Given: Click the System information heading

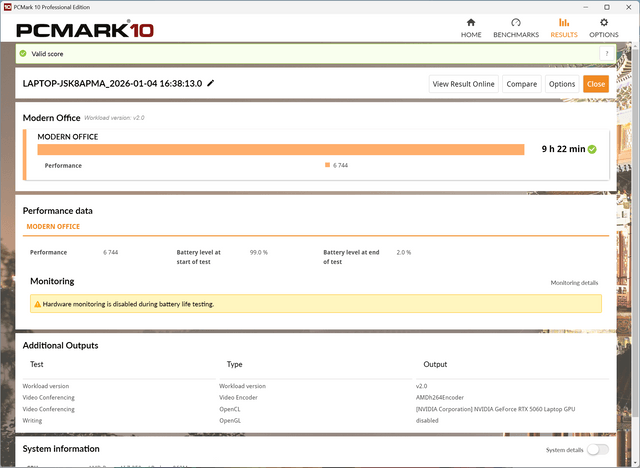Looking at the screenshot, I should [x=61, y=449].
